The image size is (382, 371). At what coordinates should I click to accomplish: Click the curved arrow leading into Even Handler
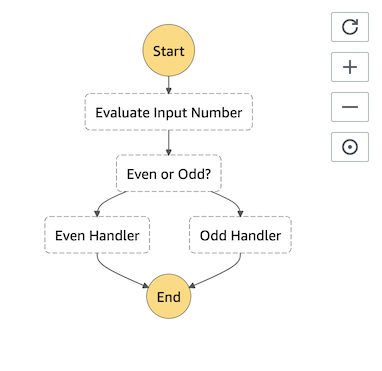(x=106, y=201)
